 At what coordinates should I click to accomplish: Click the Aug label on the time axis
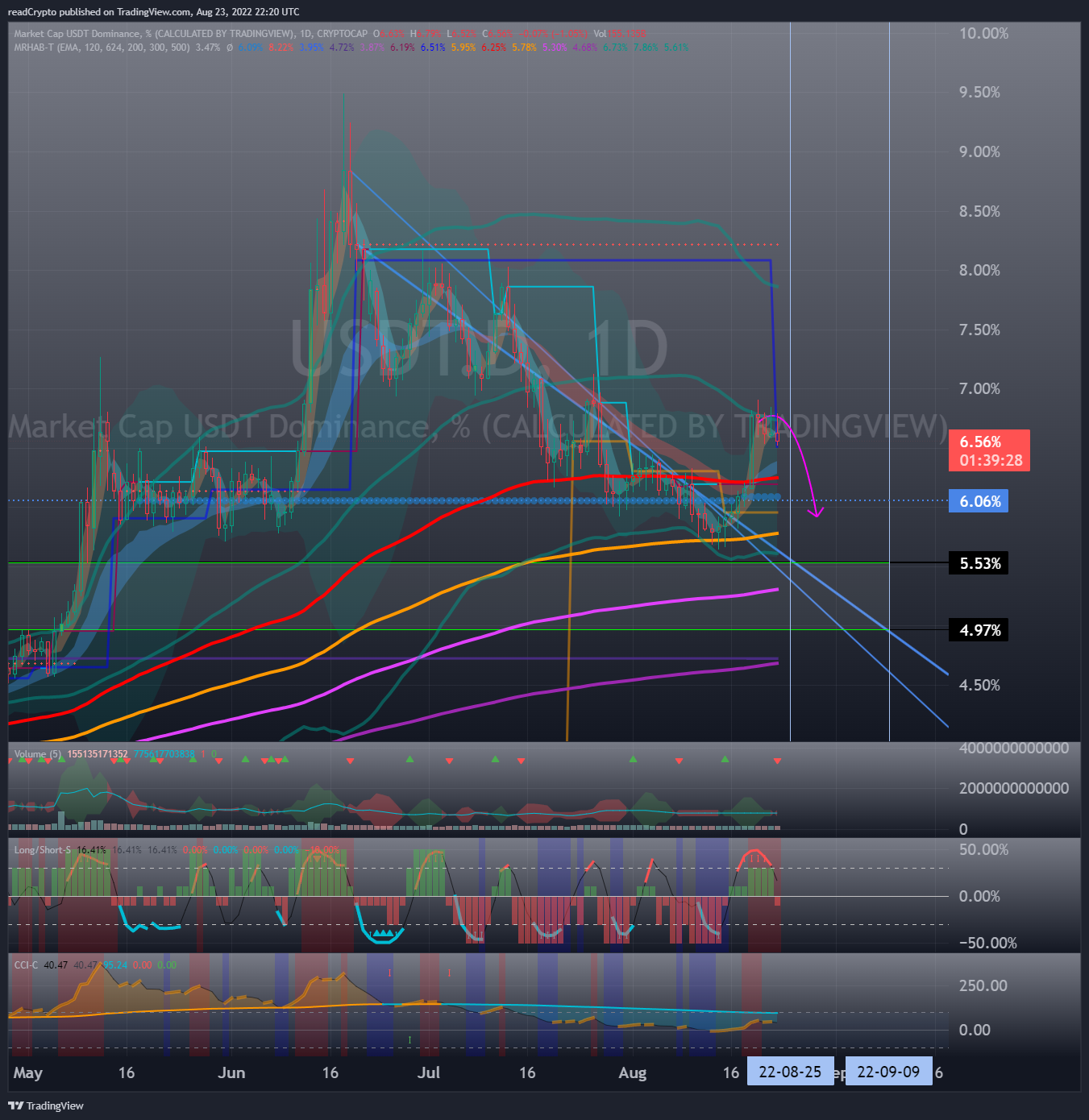633,1072
